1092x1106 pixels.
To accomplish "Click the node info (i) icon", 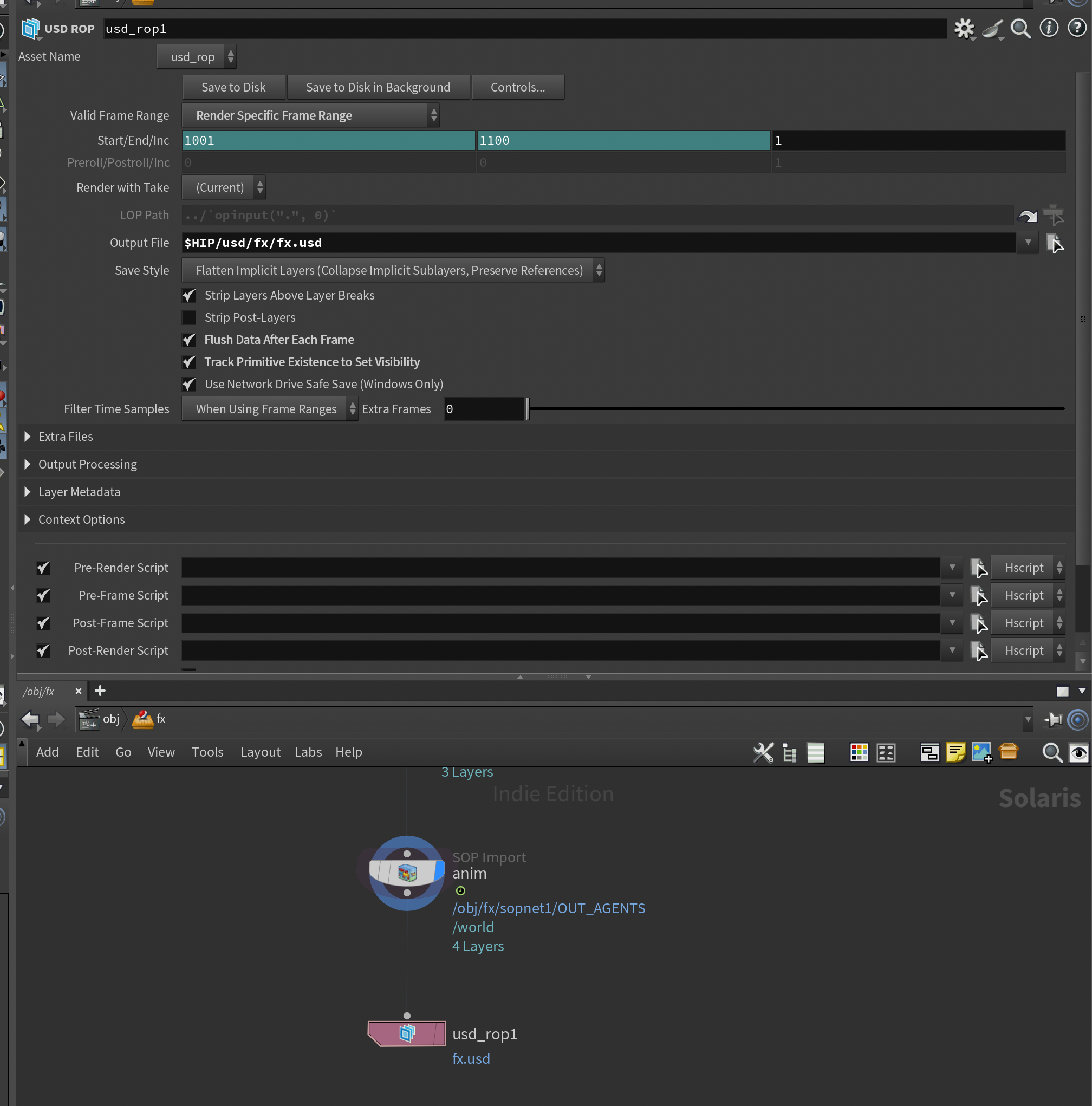I will tap(1049, 28).
